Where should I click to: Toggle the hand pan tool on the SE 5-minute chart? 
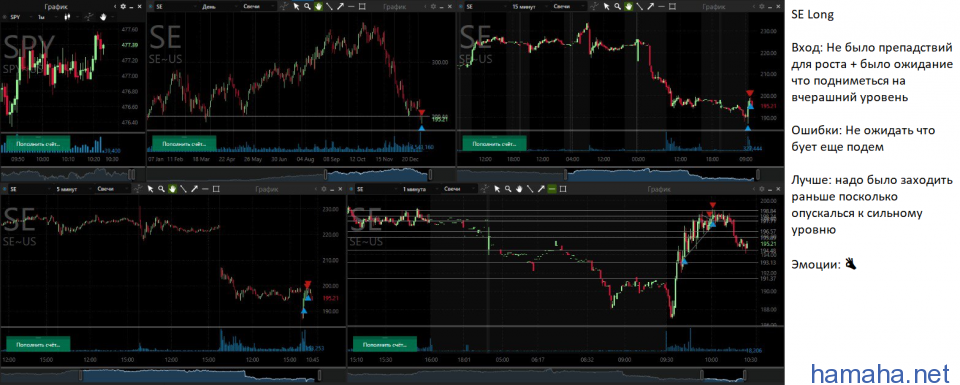(x=172, y=189)
